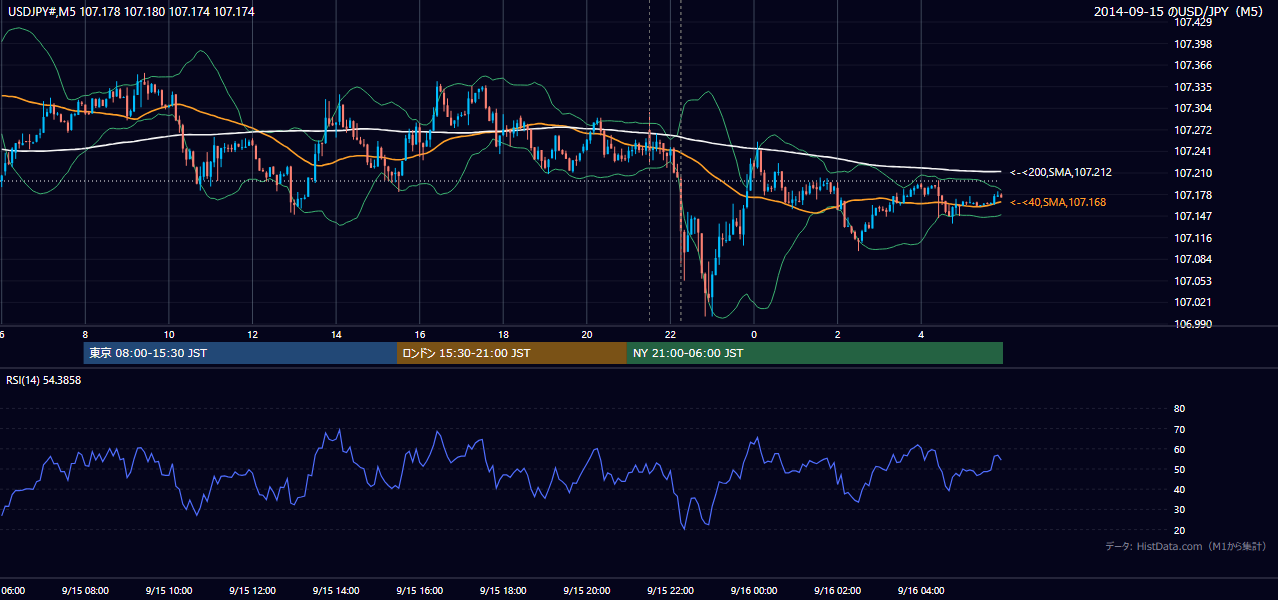Viewport: 1278px width, 600px height.
Task: Click the 東京 08:00-15:30 JST session bar
Action: click(x=240, y=353)
